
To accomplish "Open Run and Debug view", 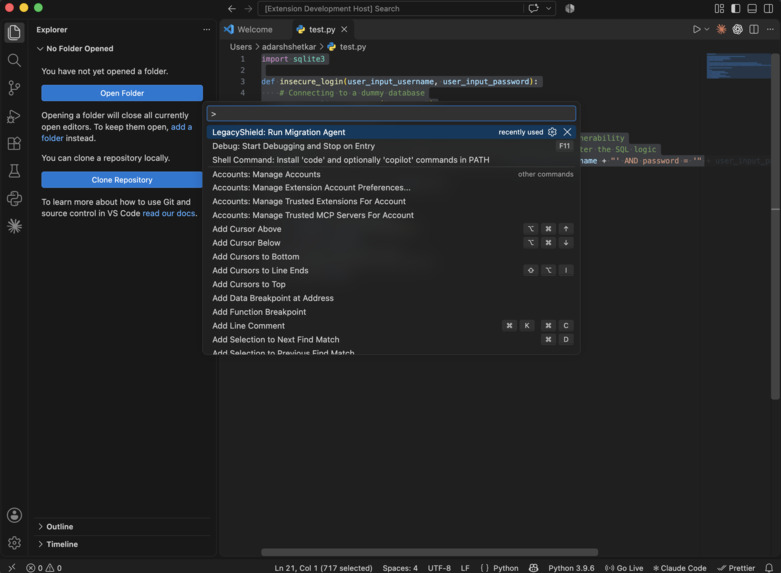I will [14, 116].
